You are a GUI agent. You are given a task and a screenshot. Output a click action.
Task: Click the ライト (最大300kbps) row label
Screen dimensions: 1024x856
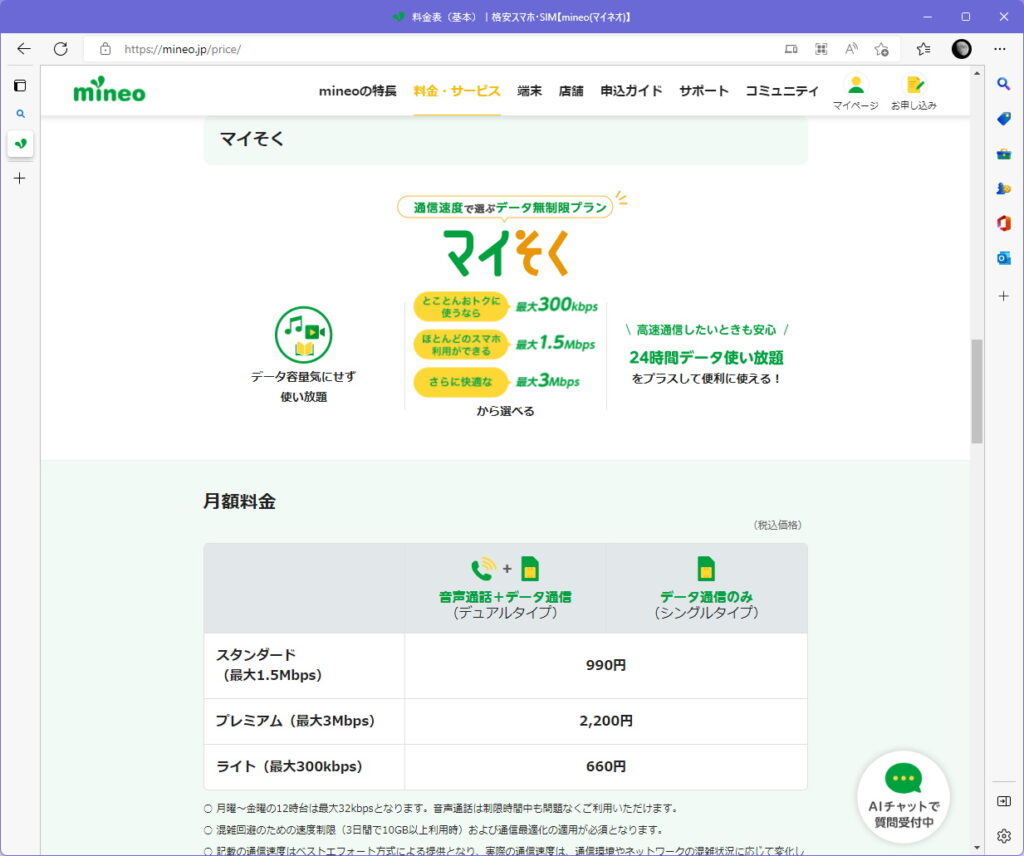pyautogui.click(x=289, y=767)
